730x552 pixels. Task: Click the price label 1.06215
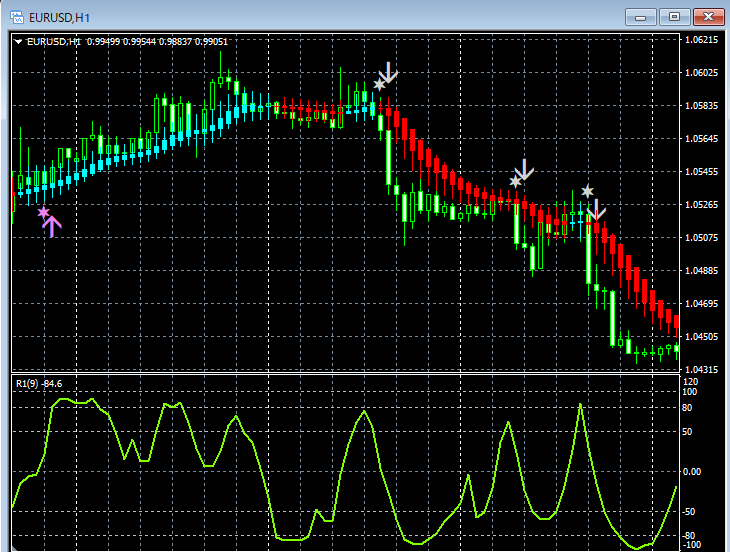(701, 40)
